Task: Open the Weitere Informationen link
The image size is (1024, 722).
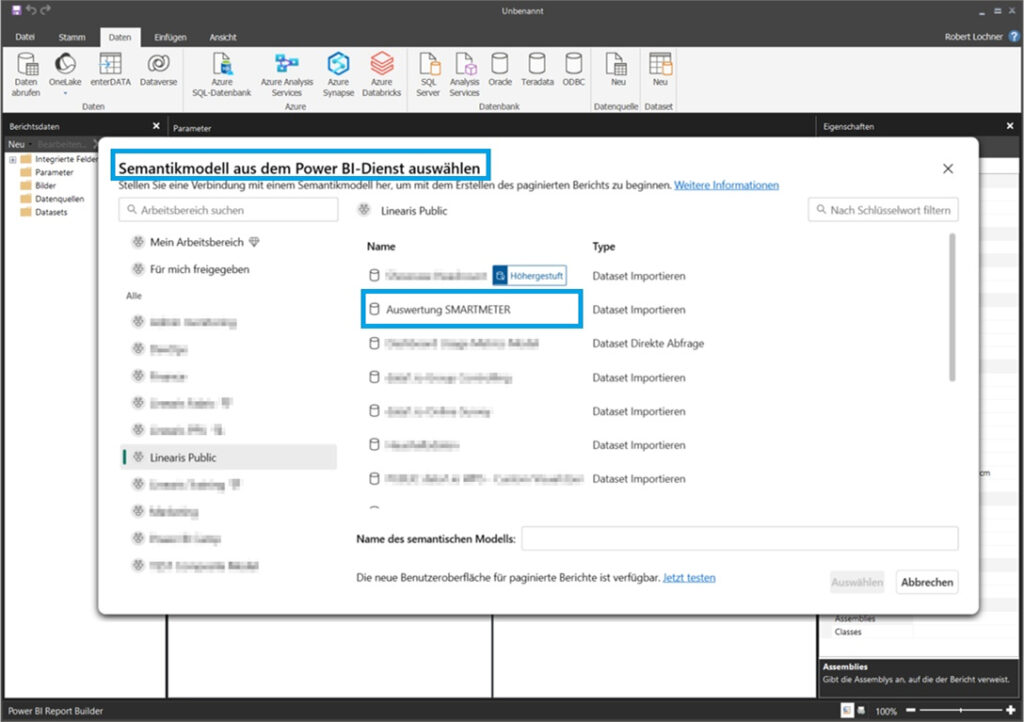Action: (x=726, y=185)
